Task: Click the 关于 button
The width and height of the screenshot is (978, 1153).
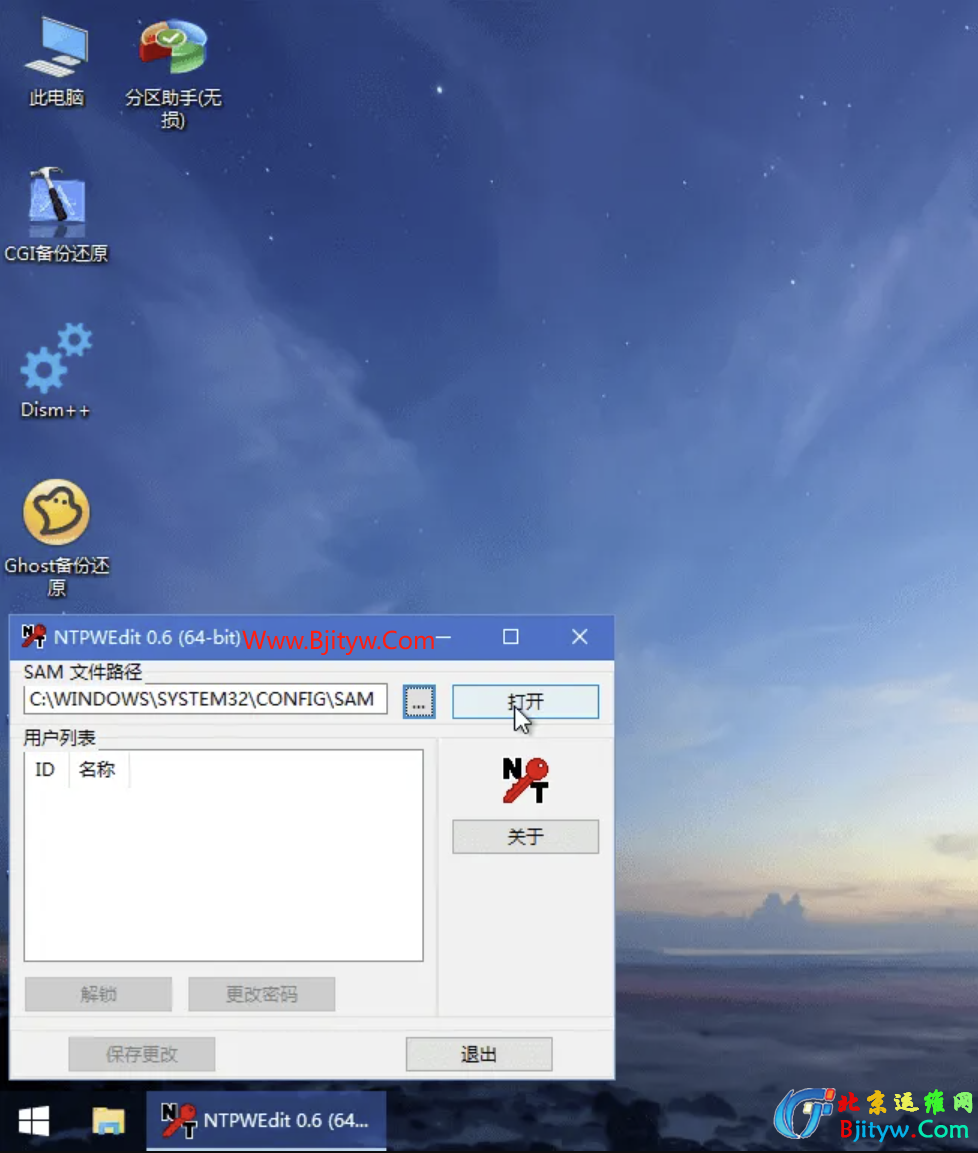Action: click(525, 837)
